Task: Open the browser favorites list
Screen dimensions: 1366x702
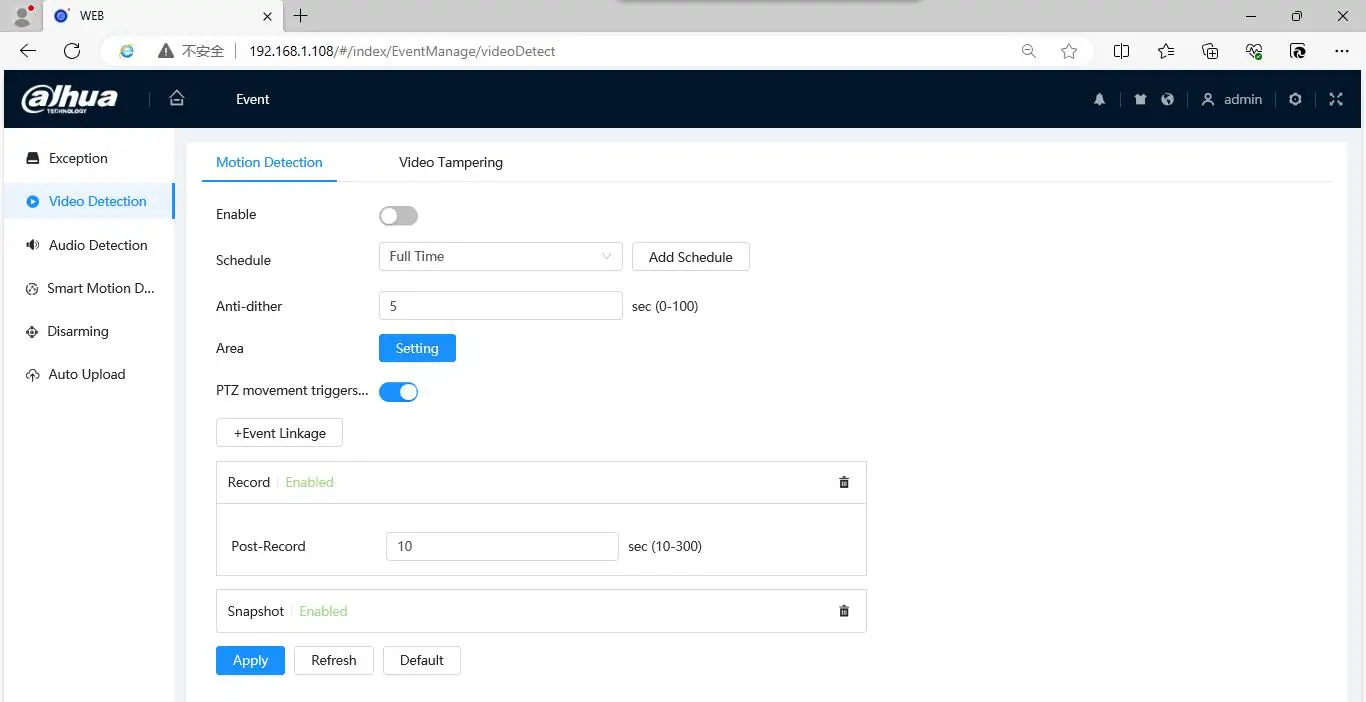Action: [1166, 51]
